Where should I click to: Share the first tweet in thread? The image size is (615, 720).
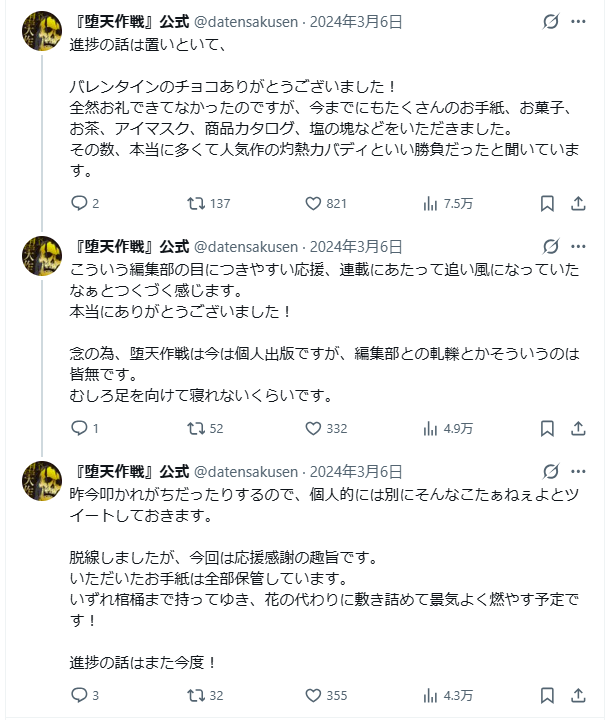pyautogui.click(x=578, y=203)
